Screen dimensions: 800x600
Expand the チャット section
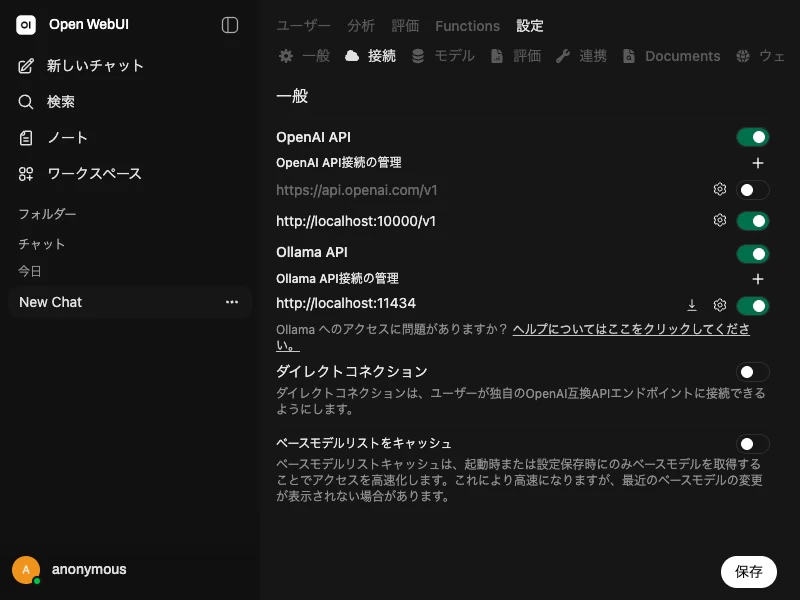click(x=42, y=244)
